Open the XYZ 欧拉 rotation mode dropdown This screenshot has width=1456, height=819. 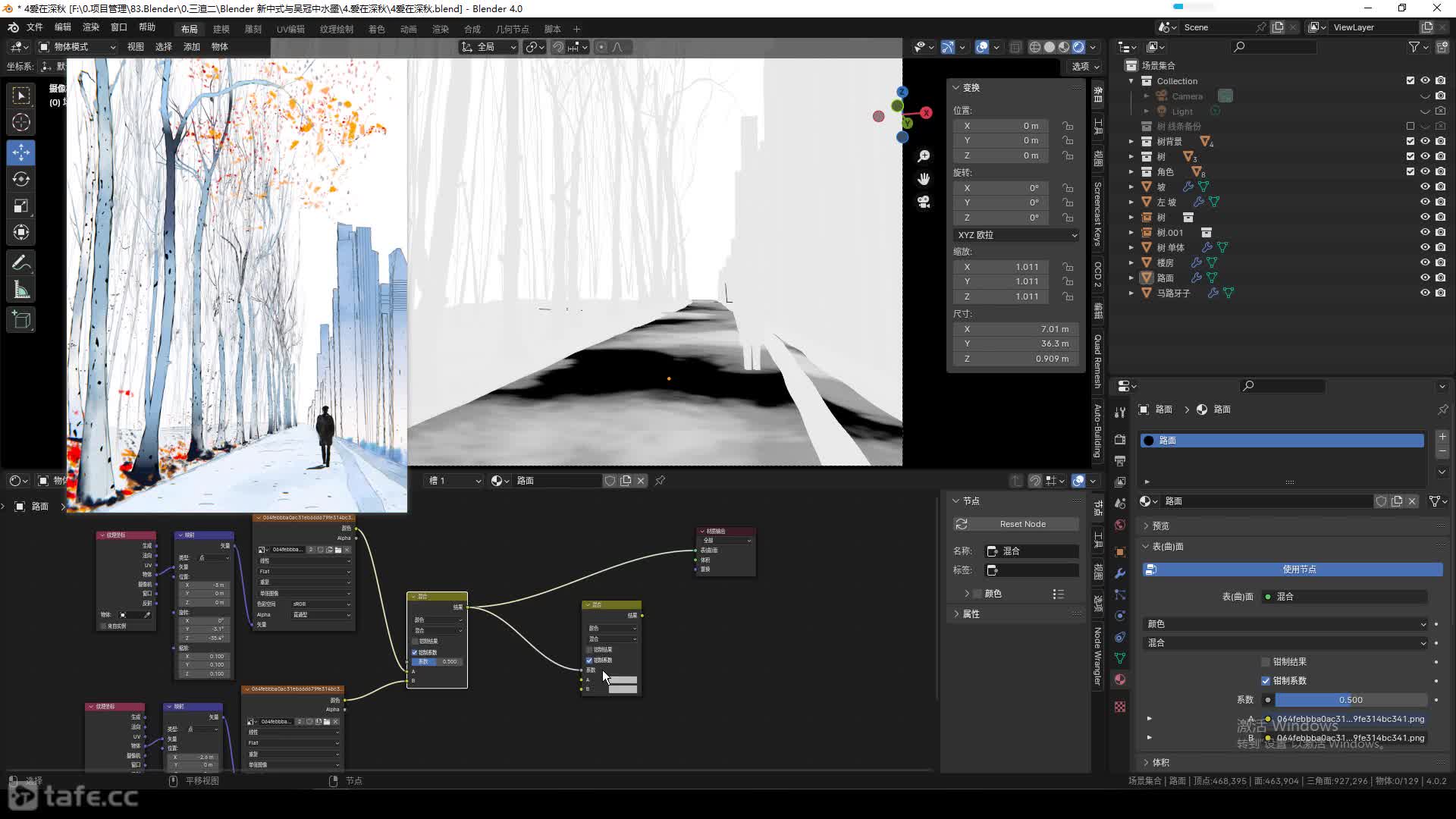[x=1016, y=235]
